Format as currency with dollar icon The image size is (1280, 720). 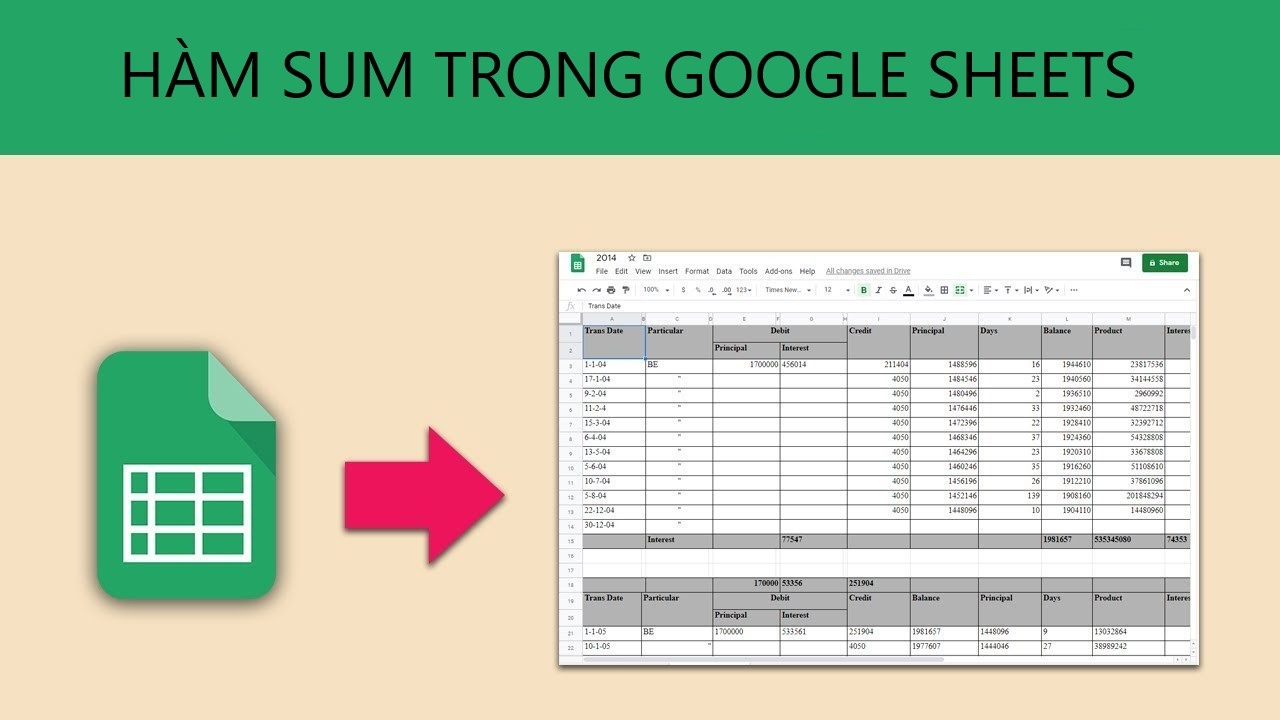(683, 290)
